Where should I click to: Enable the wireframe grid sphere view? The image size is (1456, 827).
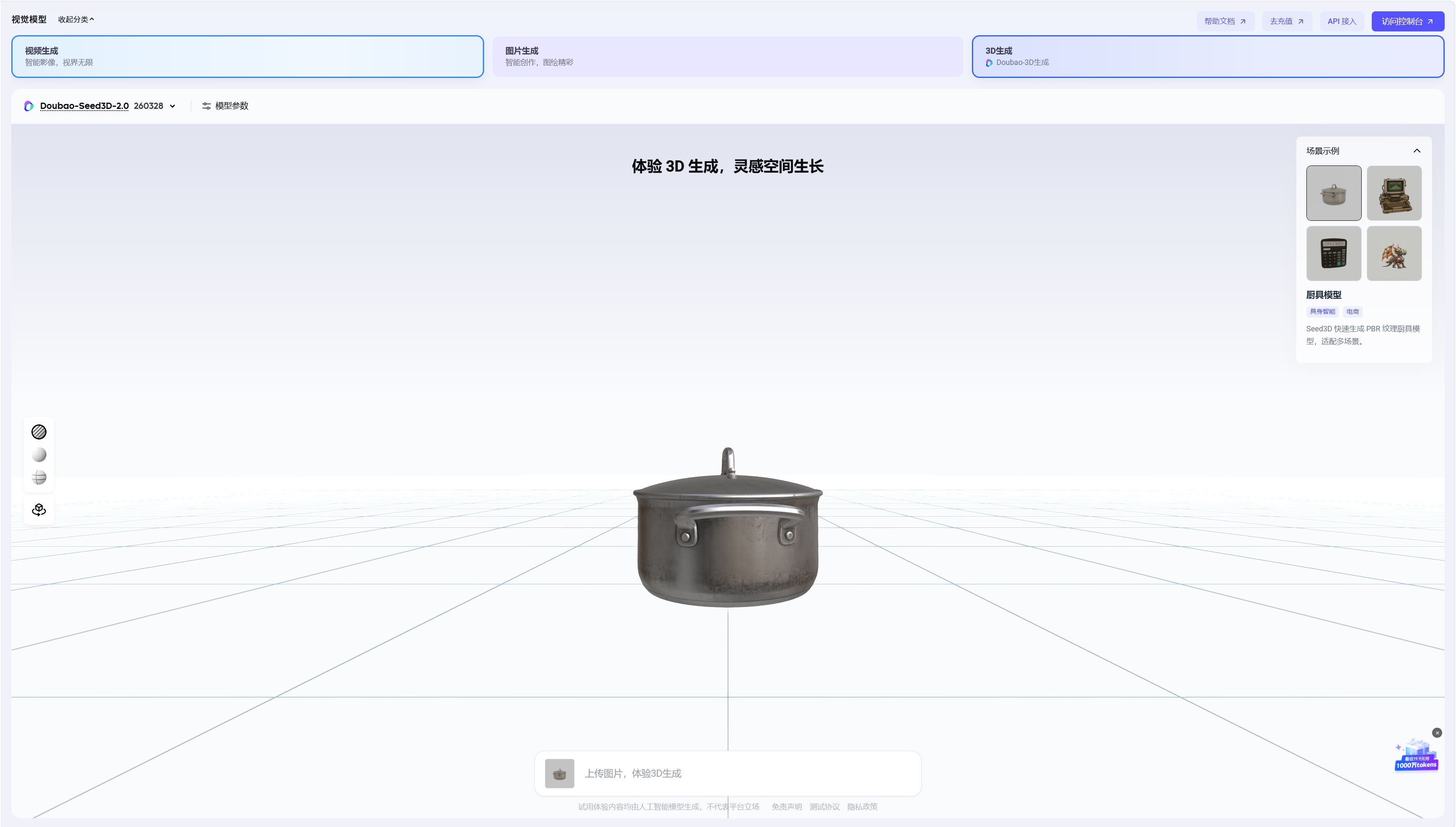click(39, 478)
